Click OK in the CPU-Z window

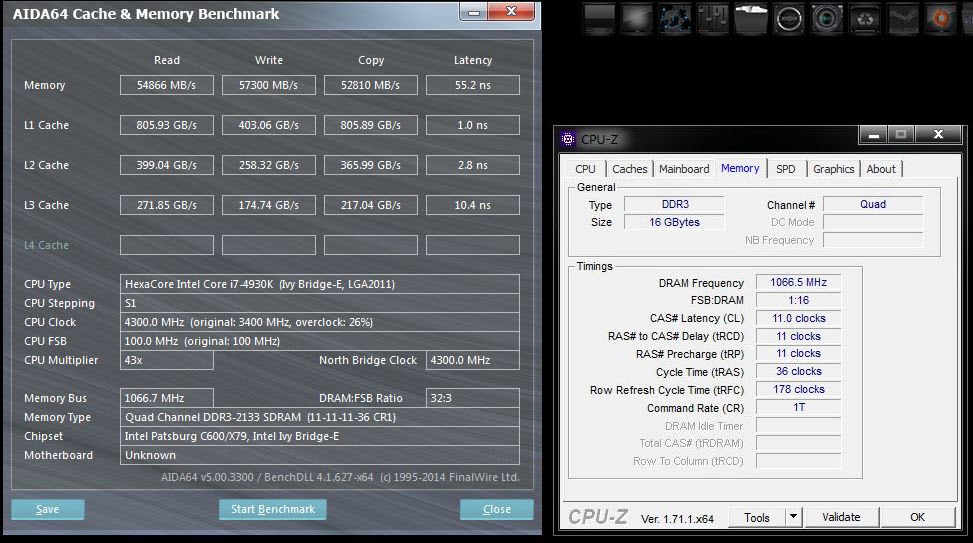(917, 517)
